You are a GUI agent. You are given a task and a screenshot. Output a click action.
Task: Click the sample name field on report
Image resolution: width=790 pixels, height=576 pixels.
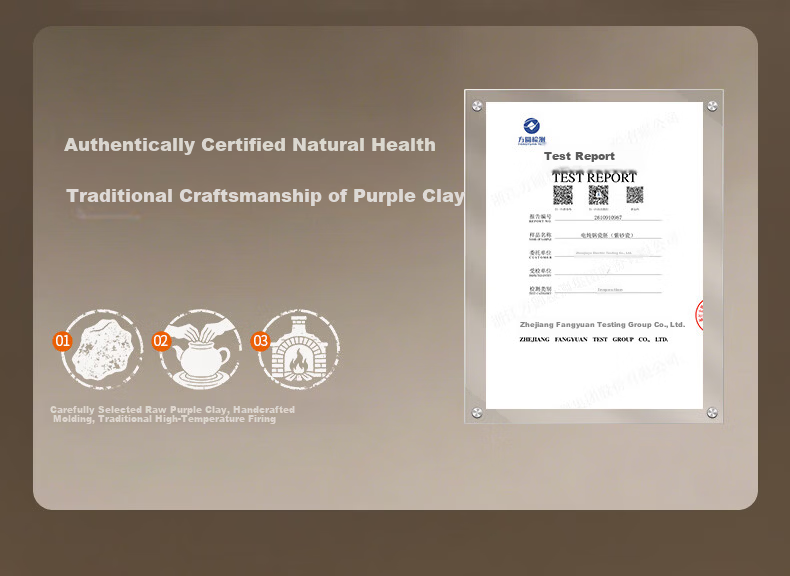click(607, 235)
